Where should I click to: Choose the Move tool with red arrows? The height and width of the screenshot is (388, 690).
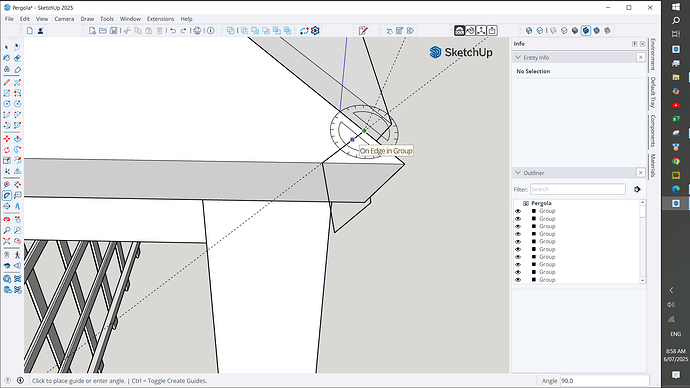coord(7,139)
